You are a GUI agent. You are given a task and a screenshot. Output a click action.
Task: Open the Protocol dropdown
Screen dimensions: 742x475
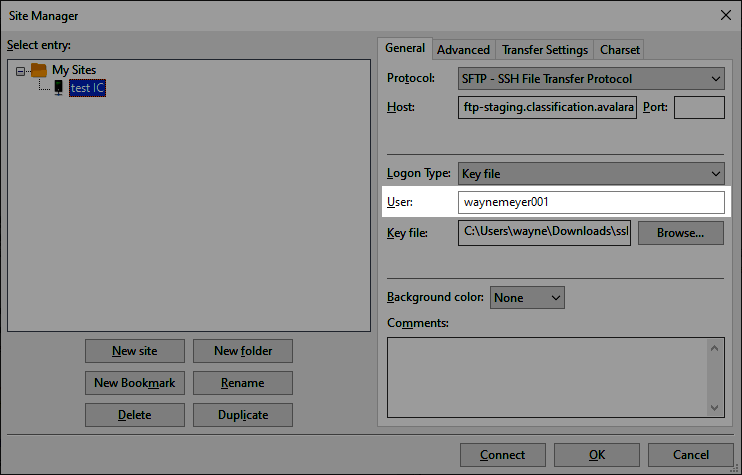pos(591,78)
